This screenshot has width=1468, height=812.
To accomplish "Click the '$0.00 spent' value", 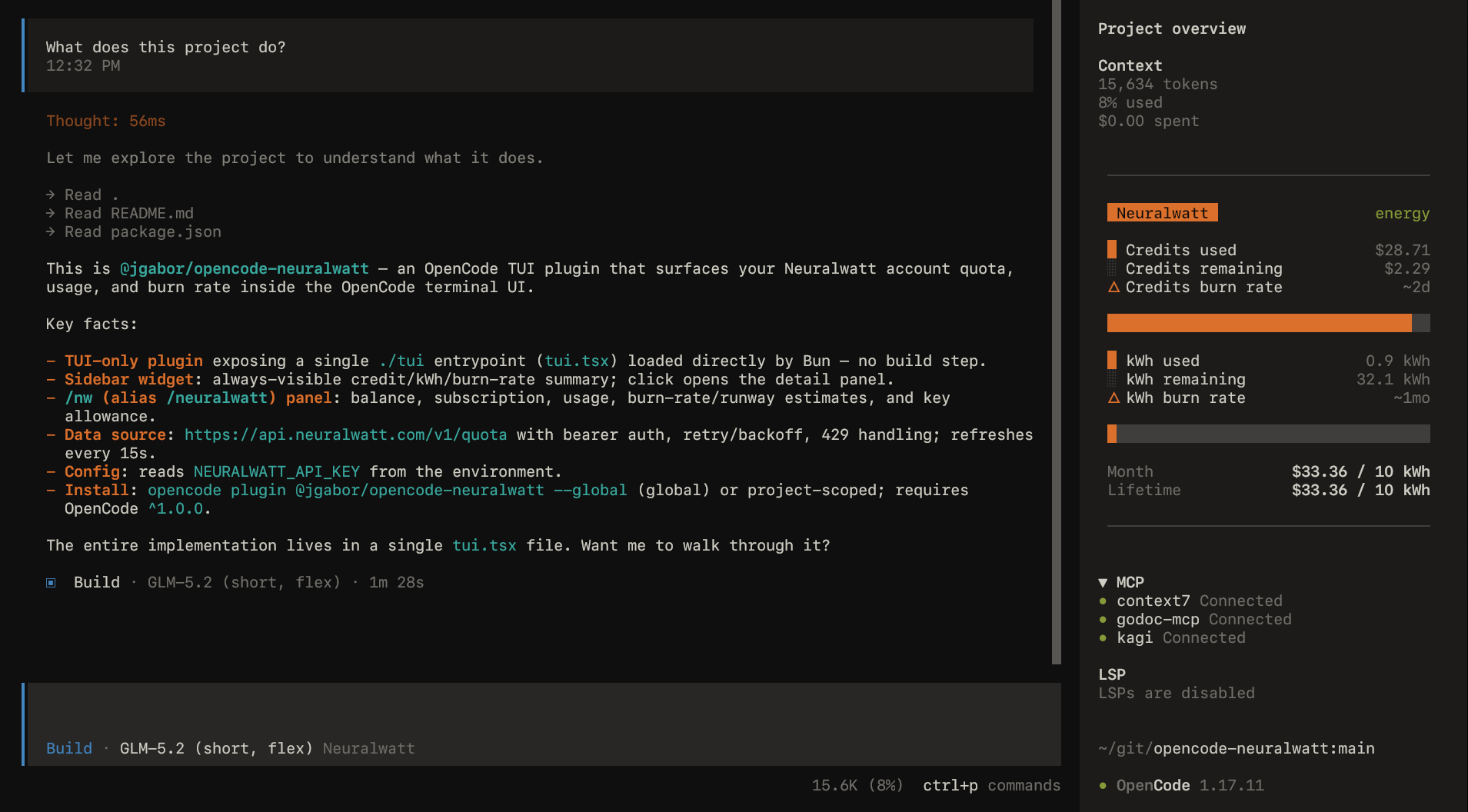I will pyautogui.click(x=1148, y=121).
